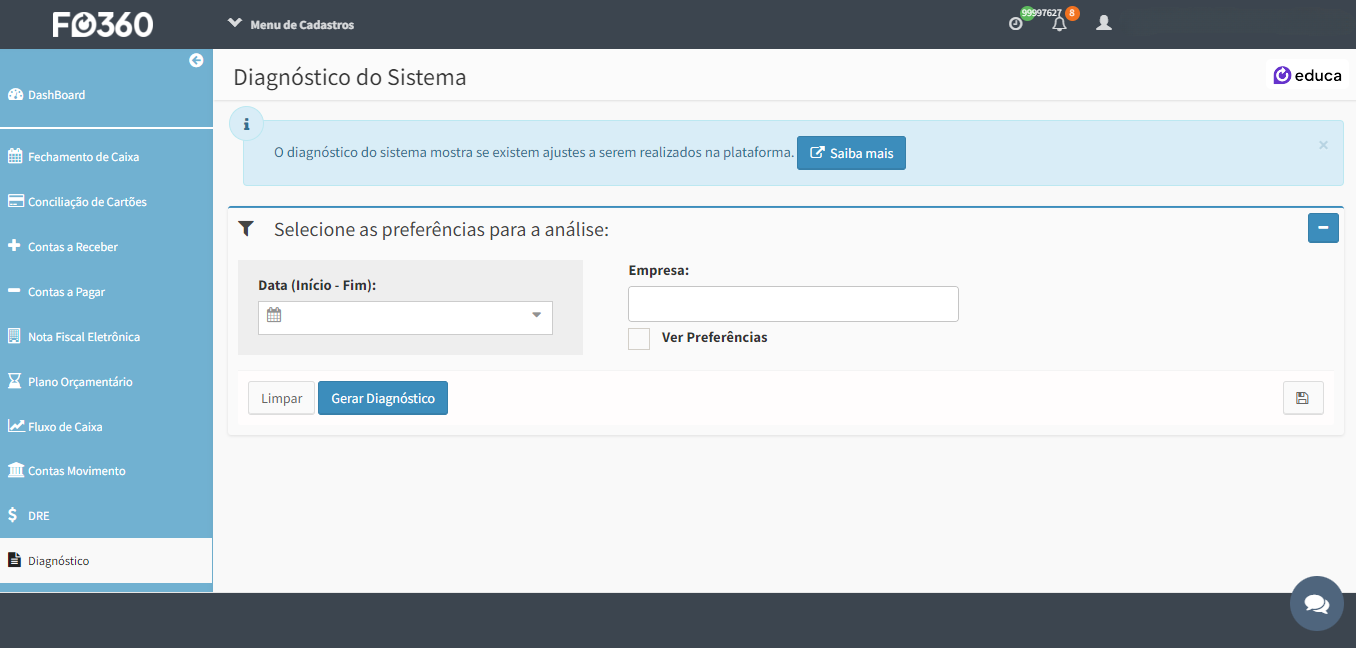
Task: Open the user profile icon
Action: tap(1103, 22)
